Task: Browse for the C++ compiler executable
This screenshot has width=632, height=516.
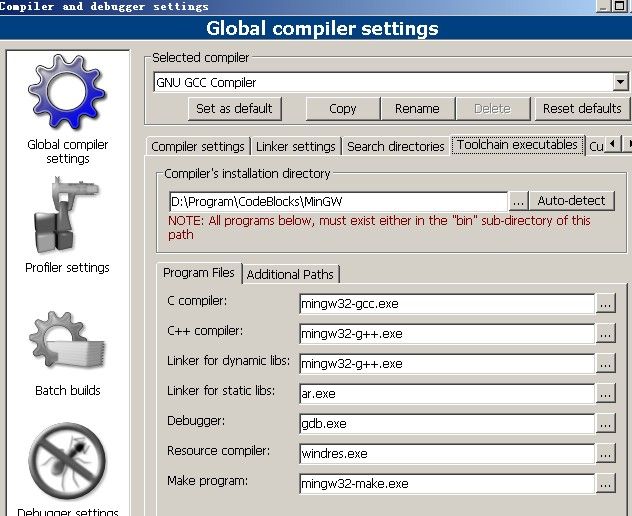Action: pos(605,334)
